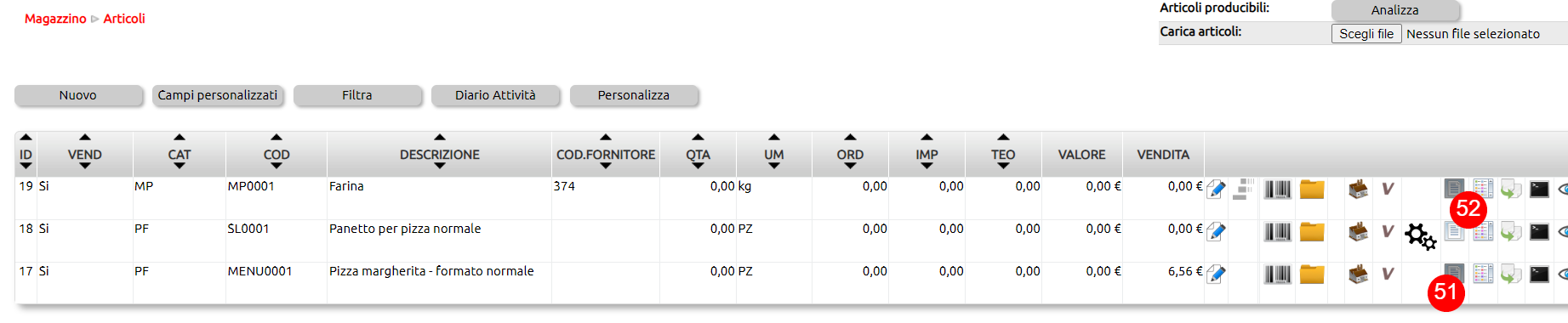
Task: Open the stacked bars icon for Farina
Action: click(x=1243, y=189)
